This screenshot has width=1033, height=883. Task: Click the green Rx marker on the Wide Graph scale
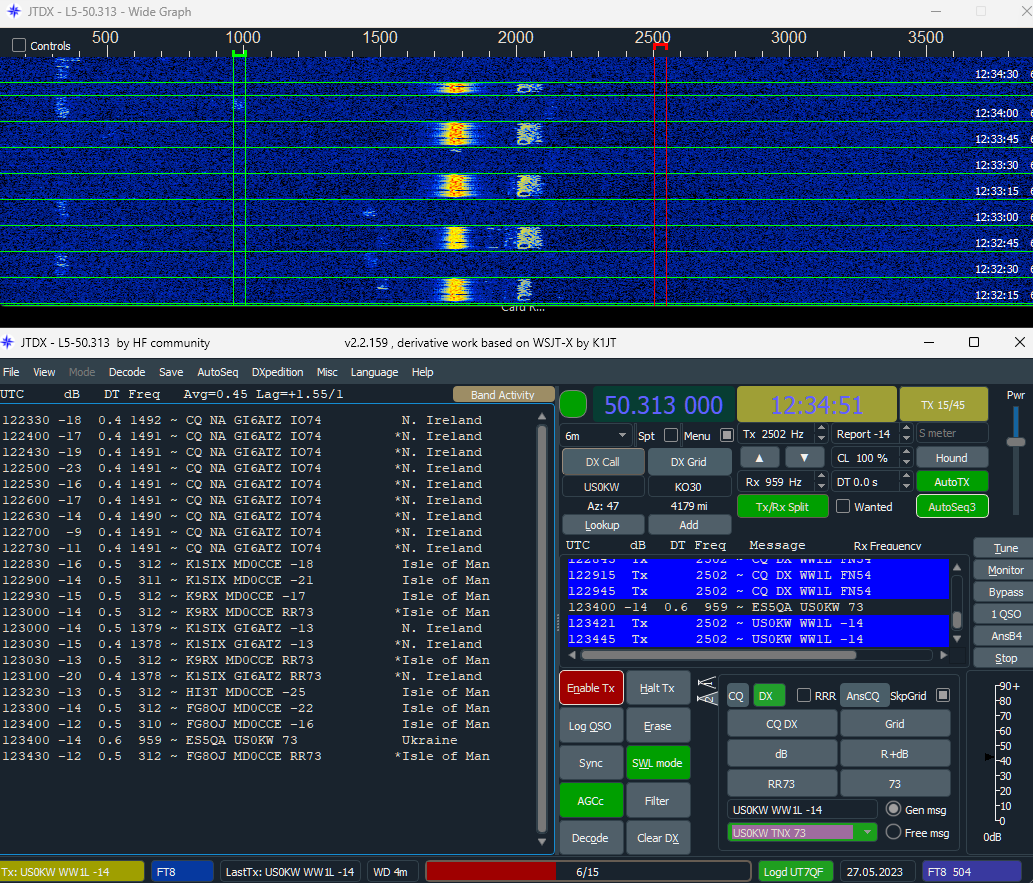point(239,53)
